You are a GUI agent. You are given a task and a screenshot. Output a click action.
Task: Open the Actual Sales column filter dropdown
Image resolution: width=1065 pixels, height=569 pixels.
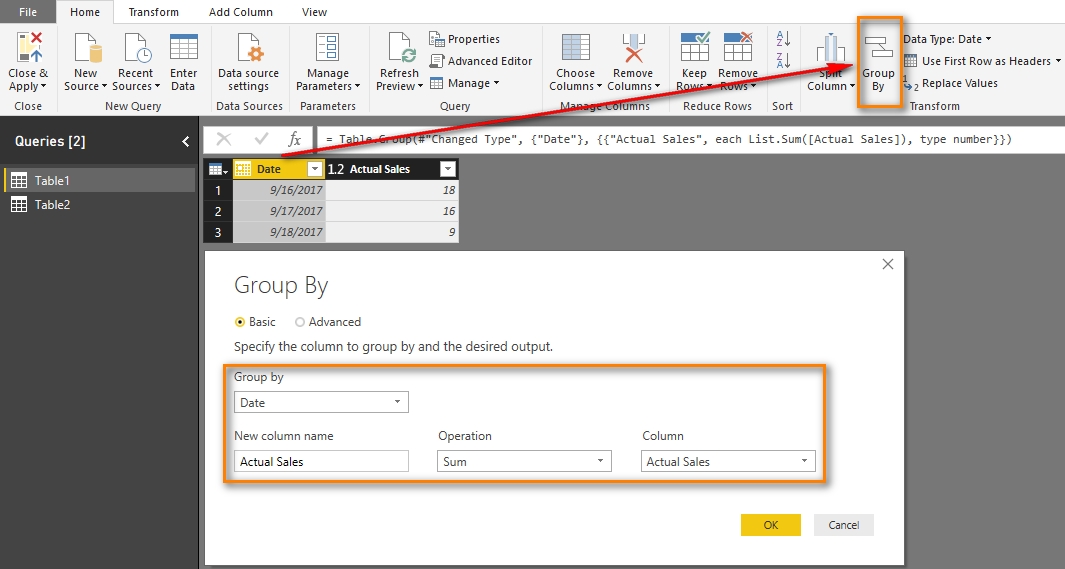(x=448, y=169)
